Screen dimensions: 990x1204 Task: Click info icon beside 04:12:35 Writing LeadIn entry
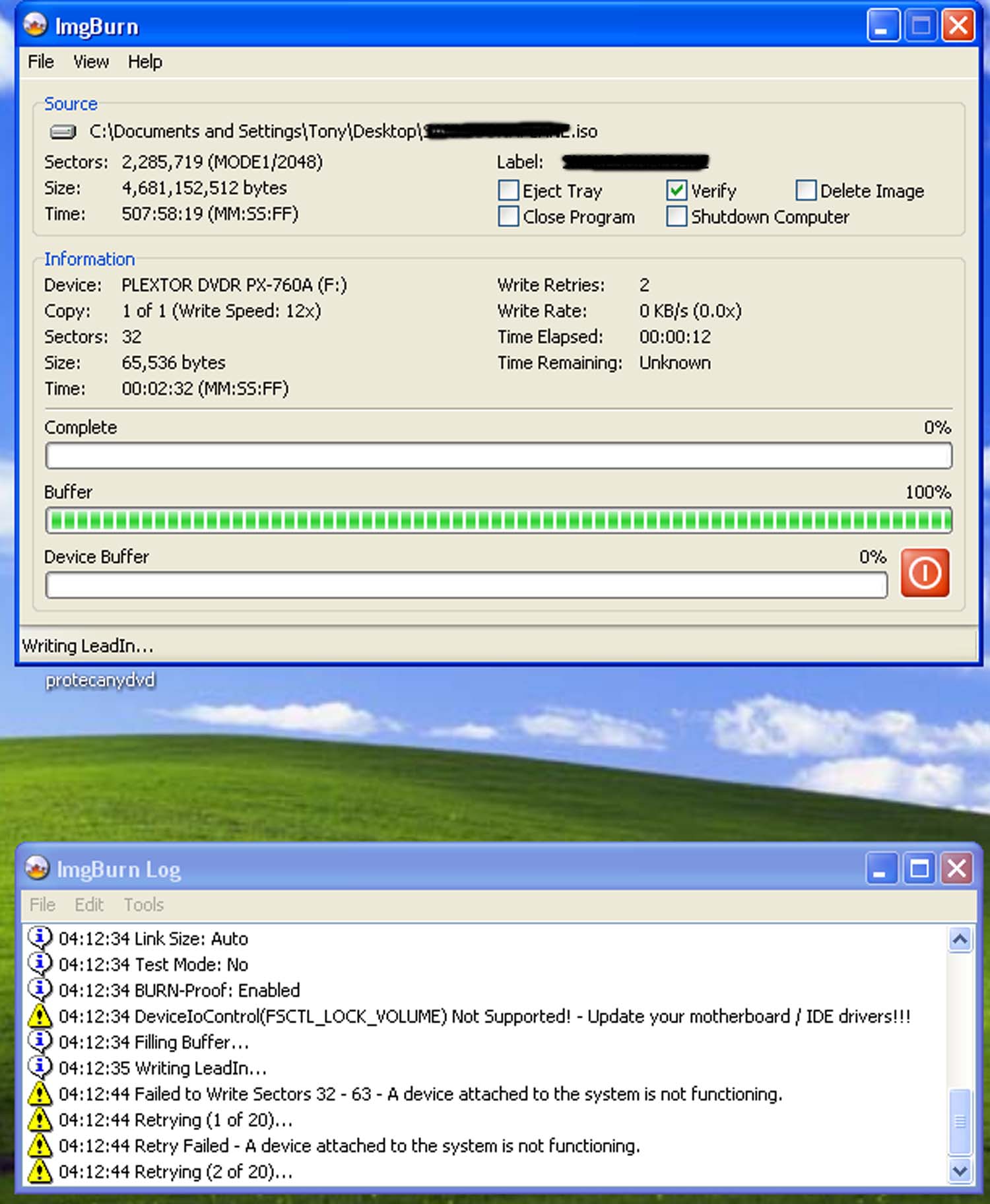coord(40,1067)
